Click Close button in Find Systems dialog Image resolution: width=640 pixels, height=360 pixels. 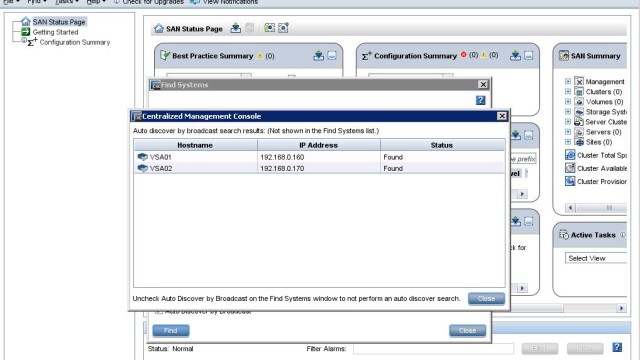[x=467, y=330]
